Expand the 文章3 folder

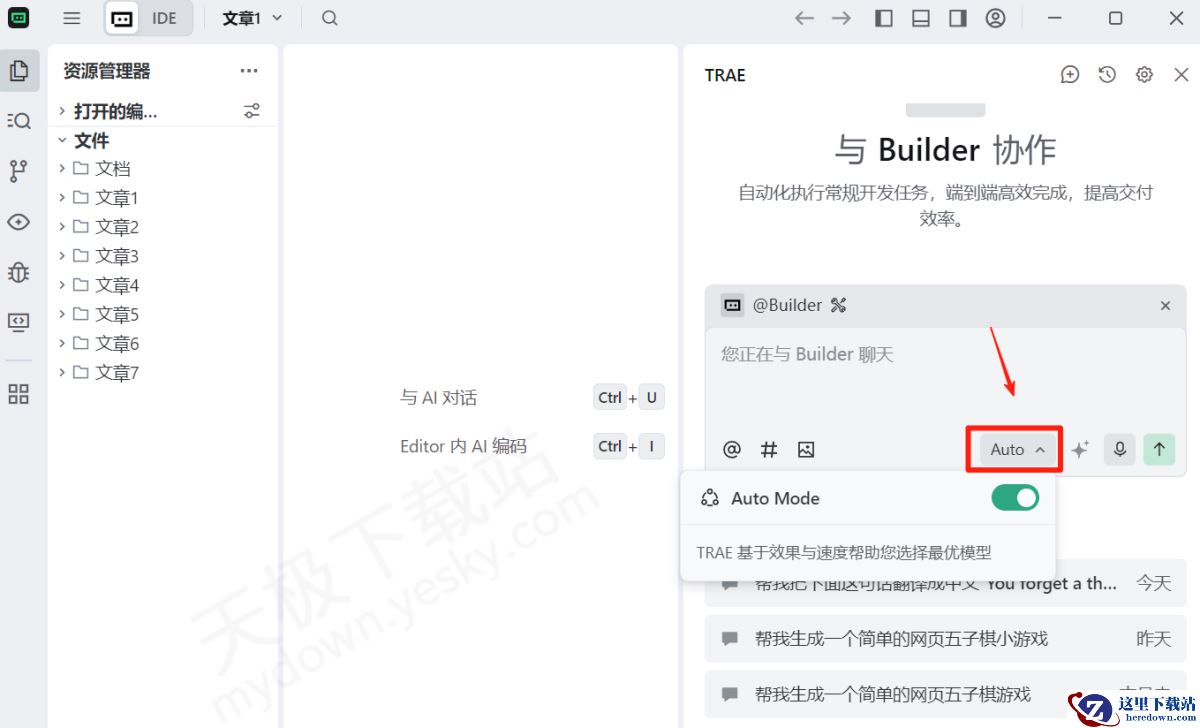pos(165,256)
